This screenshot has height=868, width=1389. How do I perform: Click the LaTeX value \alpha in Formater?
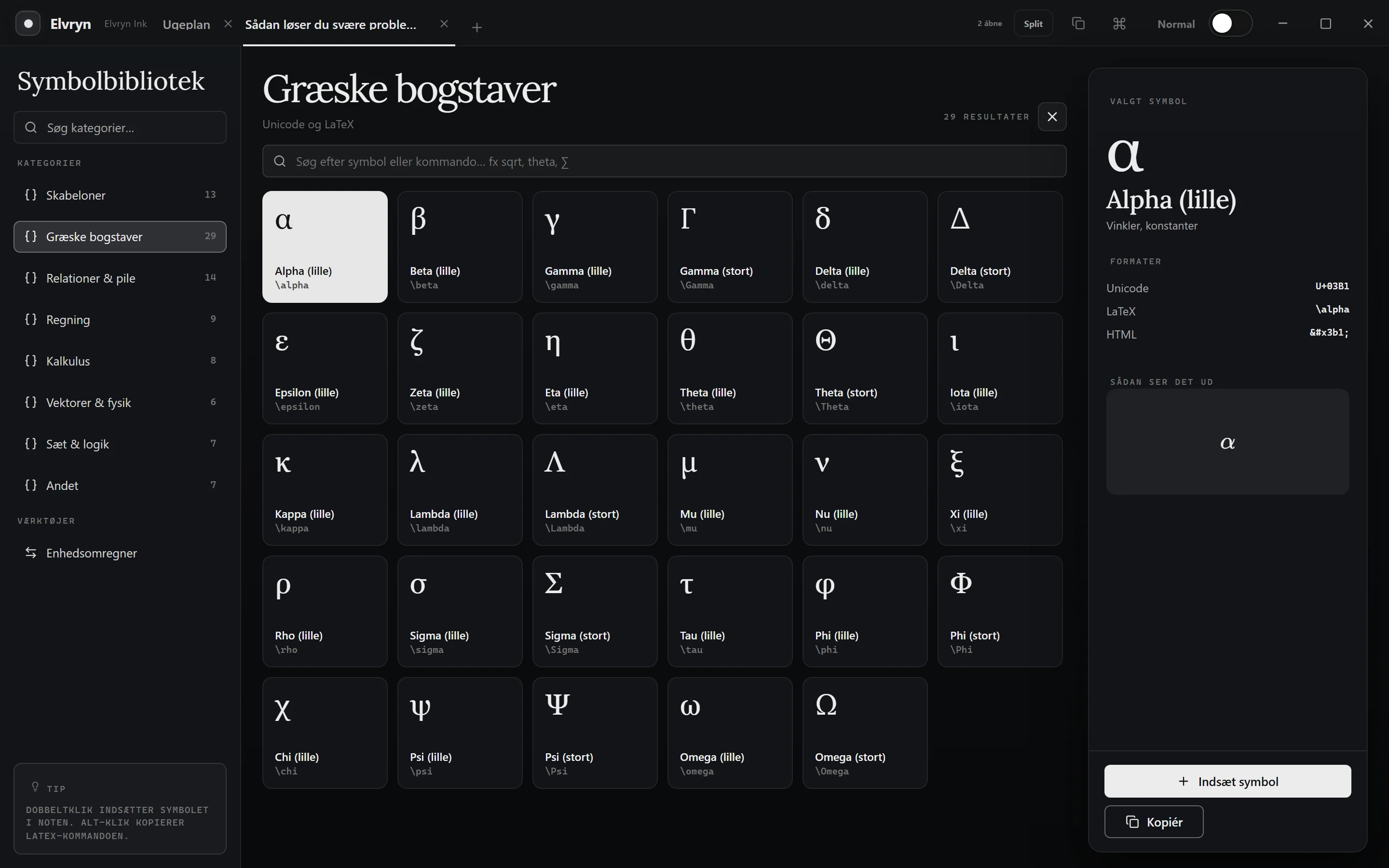click(1332, 310)
